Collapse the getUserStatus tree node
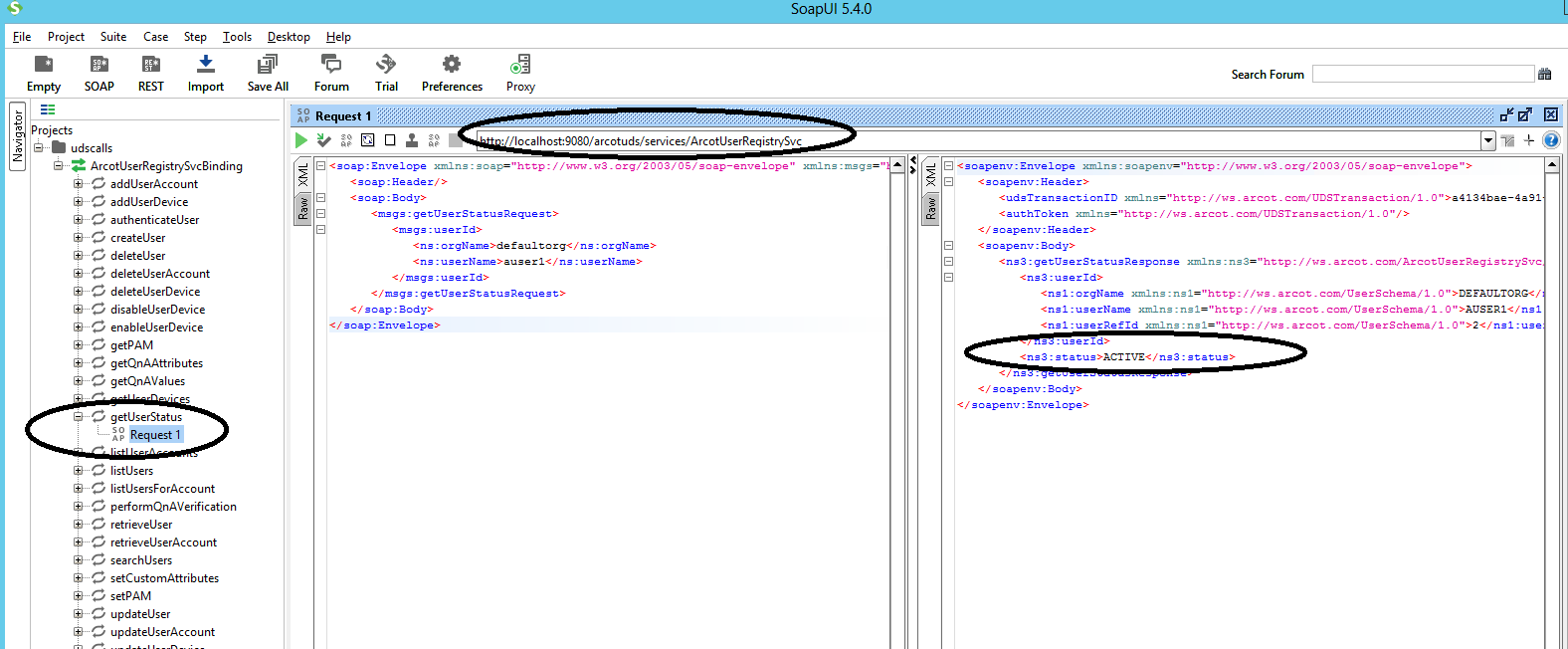The width and height of the screenshot is (1568, 649). (78, 417)
